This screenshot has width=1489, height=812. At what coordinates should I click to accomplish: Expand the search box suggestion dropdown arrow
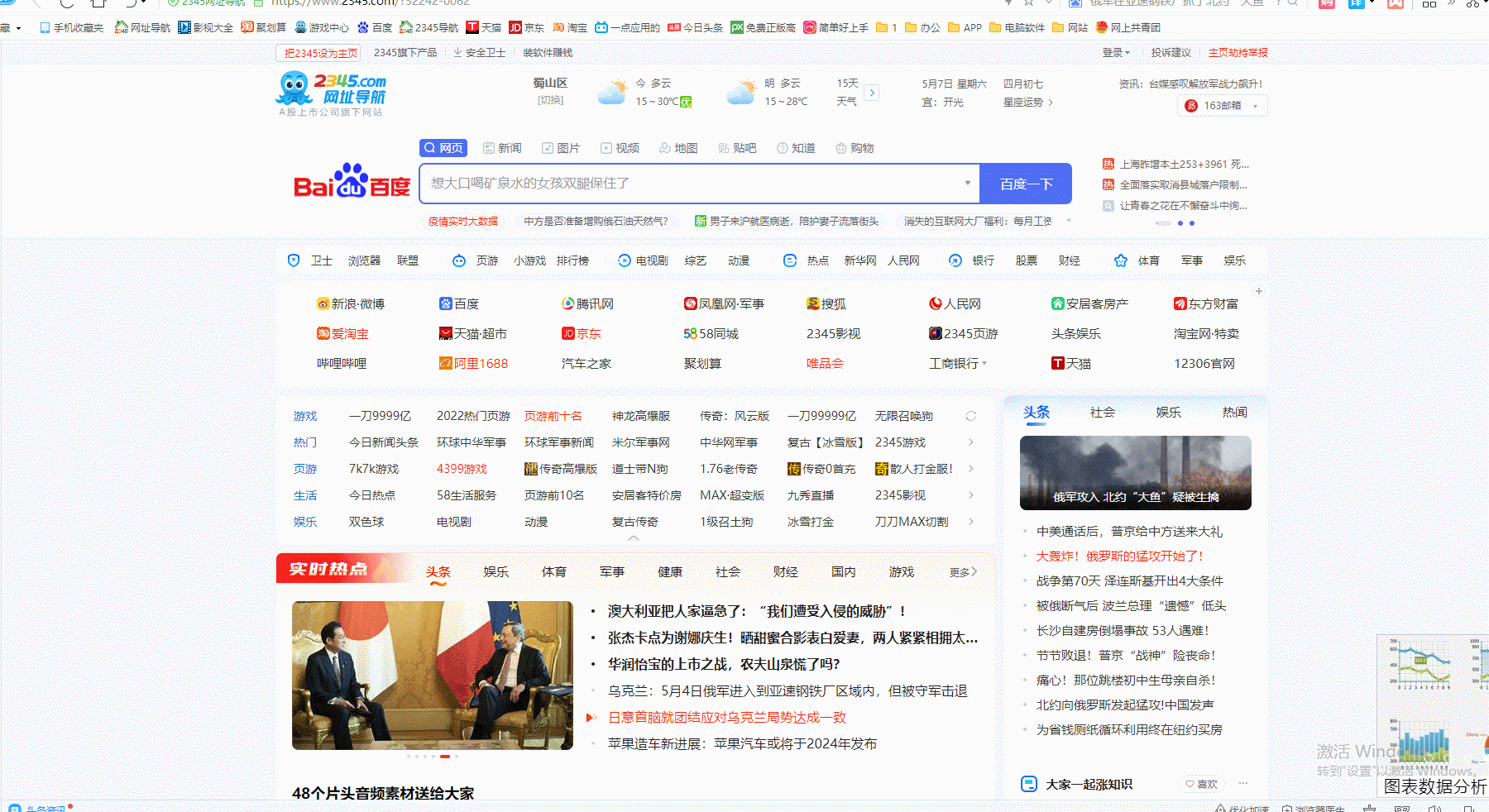click(967, 183)
